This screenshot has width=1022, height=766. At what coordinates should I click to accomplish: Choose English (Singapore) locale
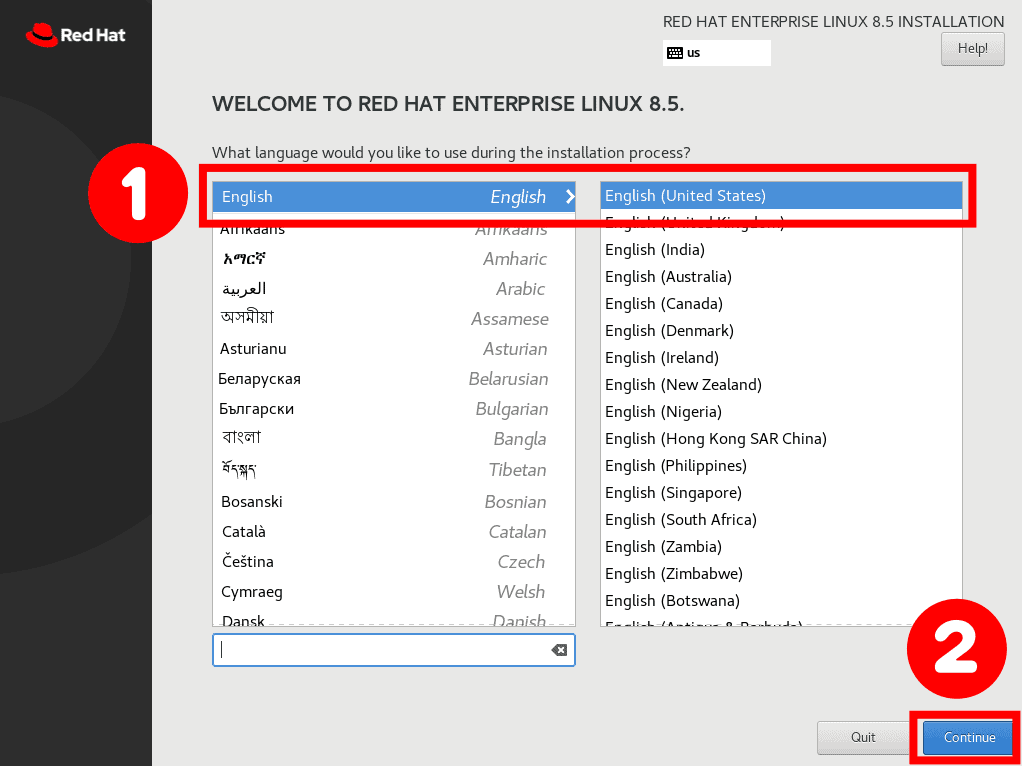[781, 493]
